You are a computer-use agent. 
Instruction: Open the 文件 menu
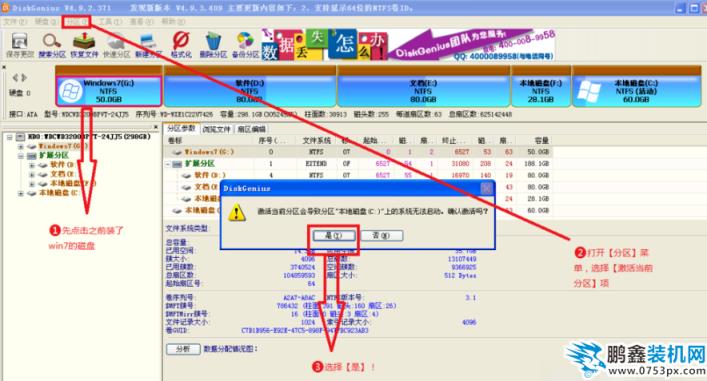[x=15, y=22]
